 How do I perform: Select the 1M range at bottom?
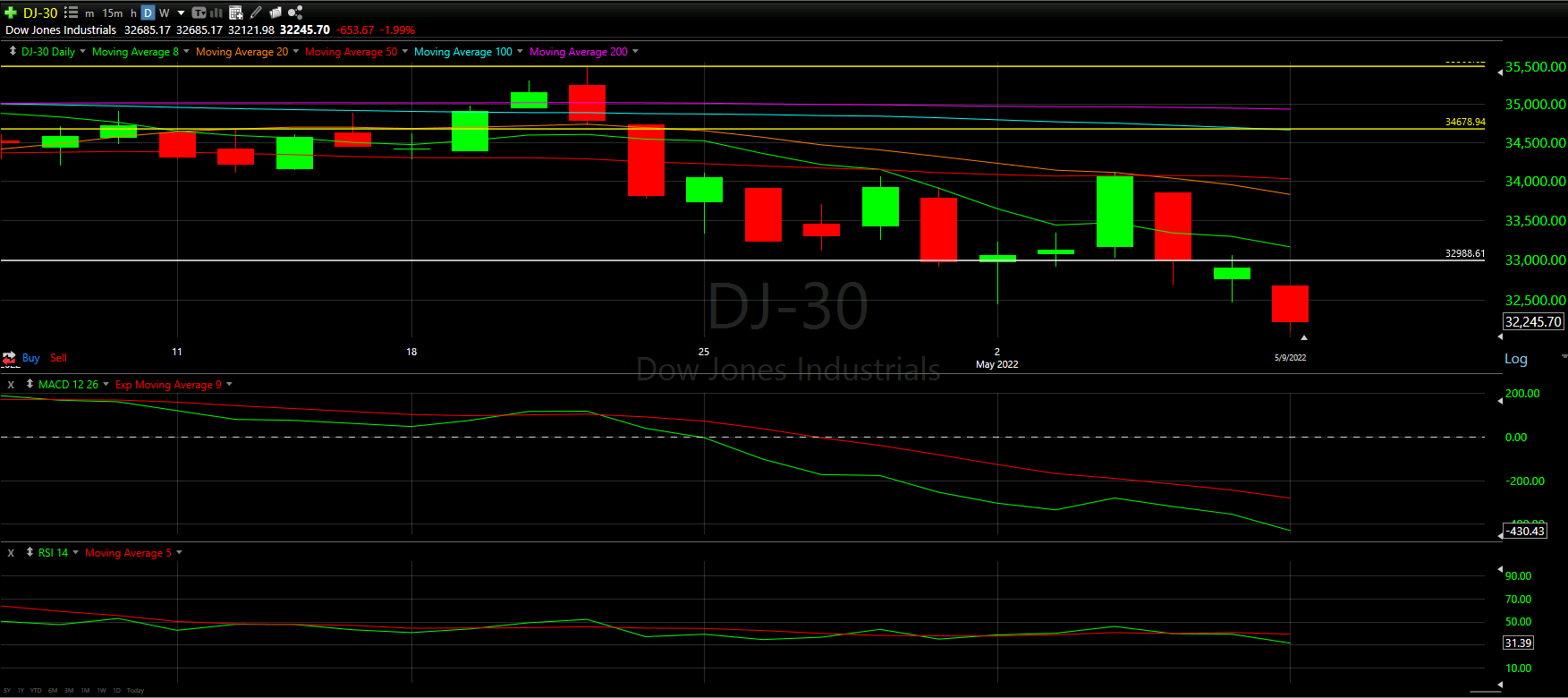(85, 690)
